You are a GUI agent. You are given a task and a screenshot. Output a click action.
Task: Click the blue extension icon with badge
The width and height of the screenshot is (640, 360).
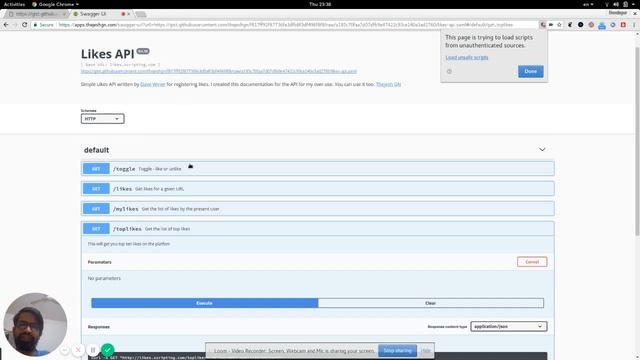tap(602, 25)
